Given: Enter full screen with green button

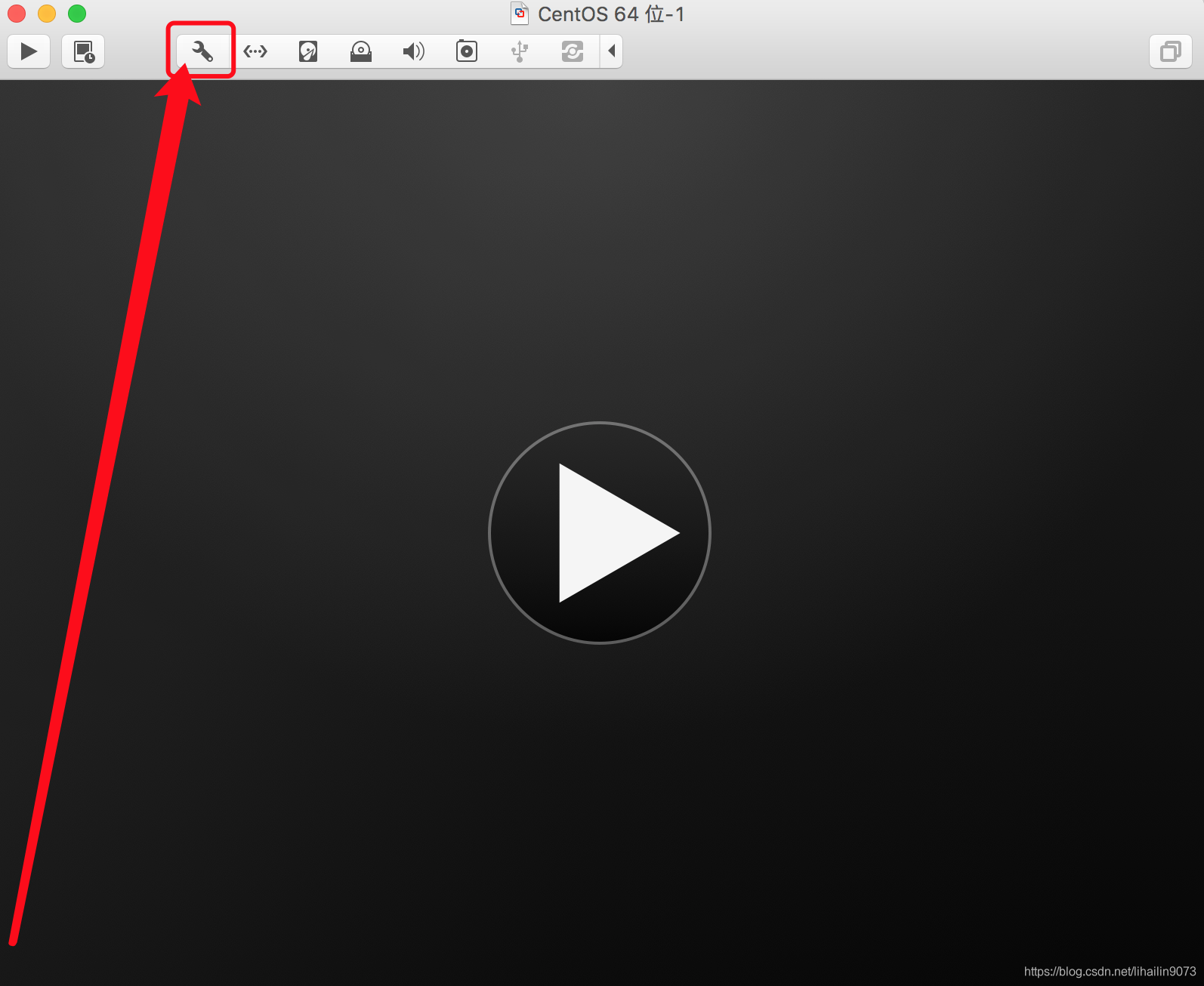Looking at the screenshot, I should [77, 14].
